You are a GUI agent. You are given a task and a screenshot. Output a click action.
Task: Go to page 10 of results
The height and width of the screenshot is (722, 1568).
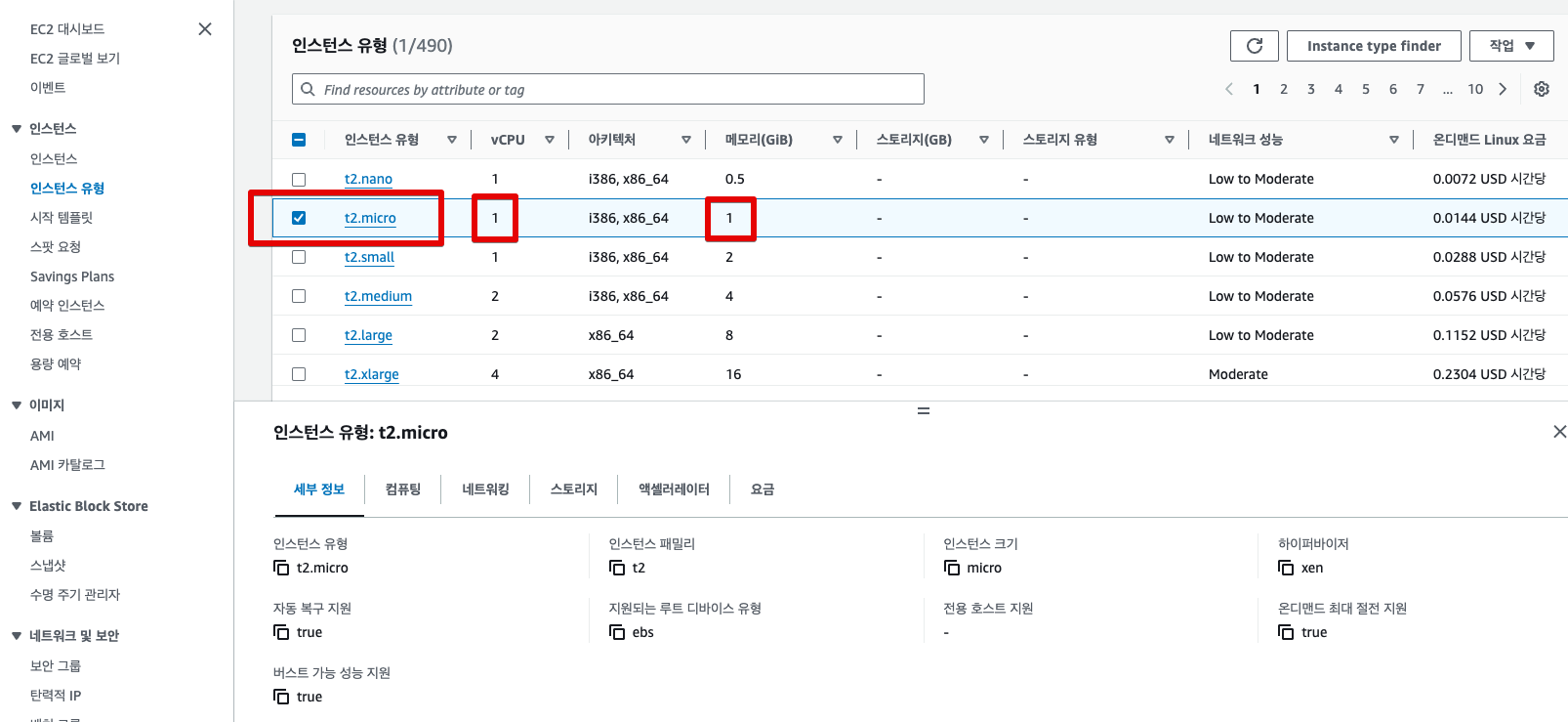click(1475, 89)
